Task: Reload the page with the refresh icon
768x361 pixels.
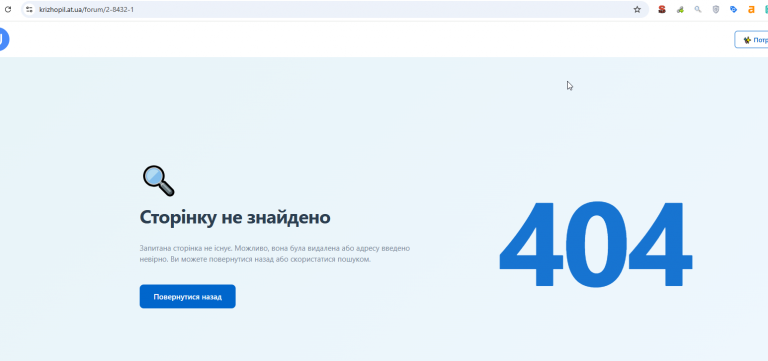Action: [x=8, y=9]
